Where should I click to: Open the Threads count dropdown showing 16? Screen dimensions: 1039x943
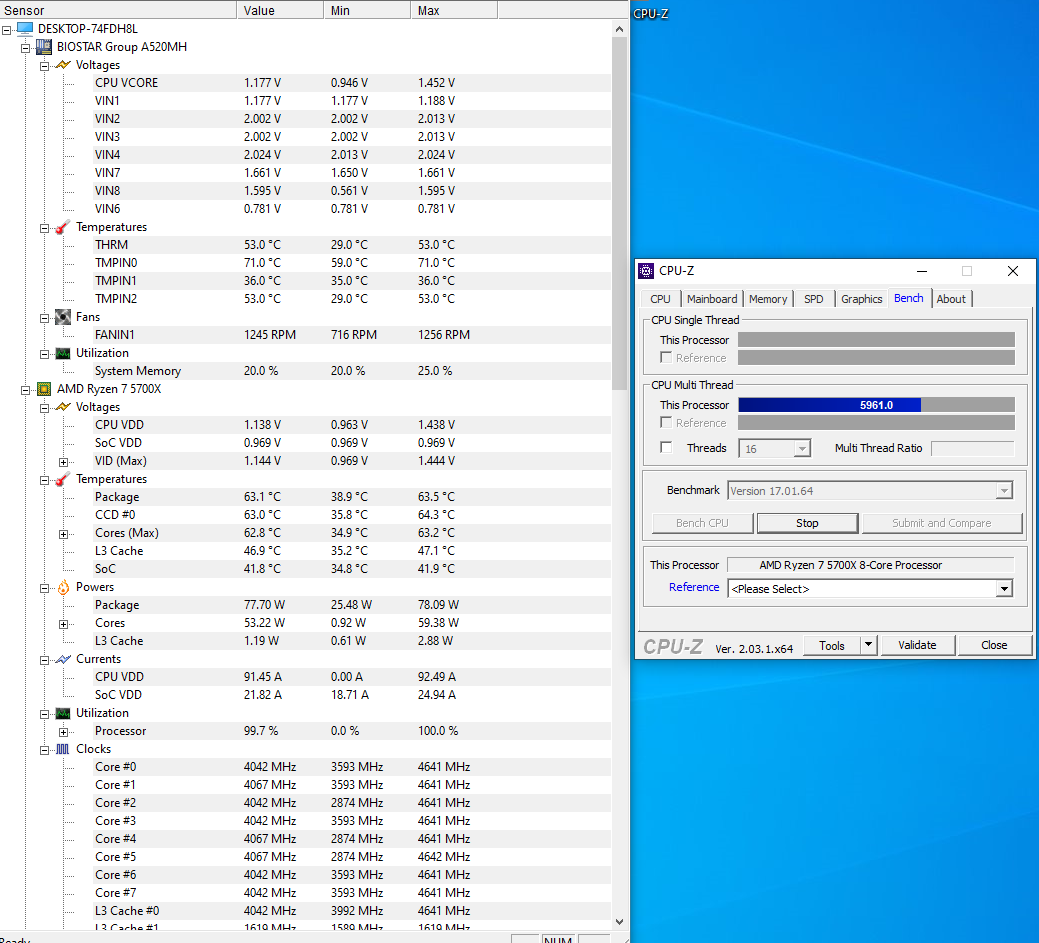point(802,449)
